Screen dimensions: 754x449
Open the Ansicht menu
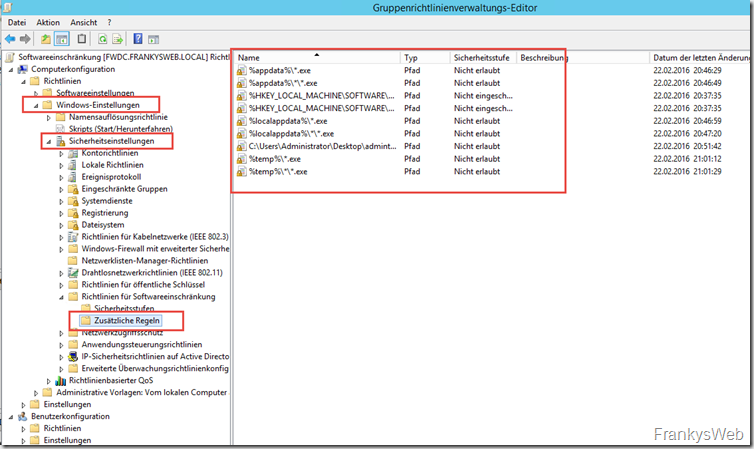click(84, 22)
